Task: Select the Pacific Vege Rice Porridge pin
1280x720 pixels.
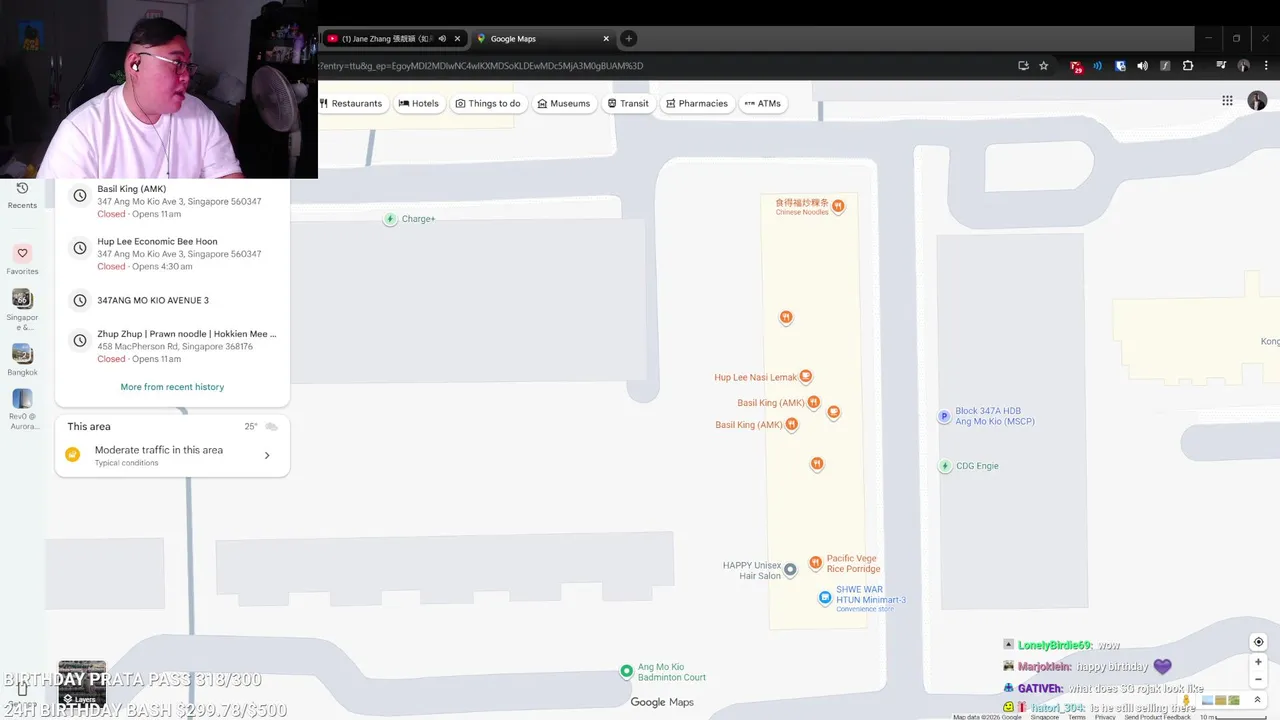Action: 816,563
